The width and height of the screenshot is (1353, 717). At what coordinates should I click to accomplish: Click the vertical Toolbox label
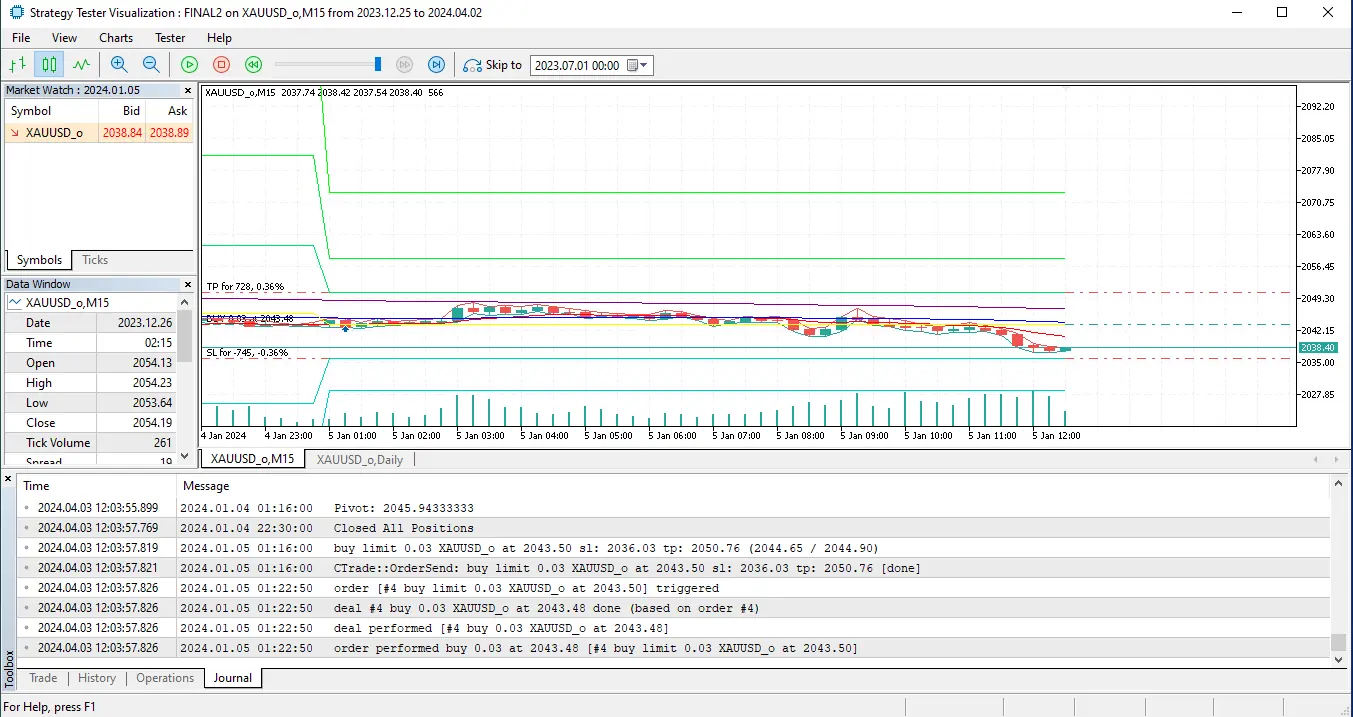(9, 669)
